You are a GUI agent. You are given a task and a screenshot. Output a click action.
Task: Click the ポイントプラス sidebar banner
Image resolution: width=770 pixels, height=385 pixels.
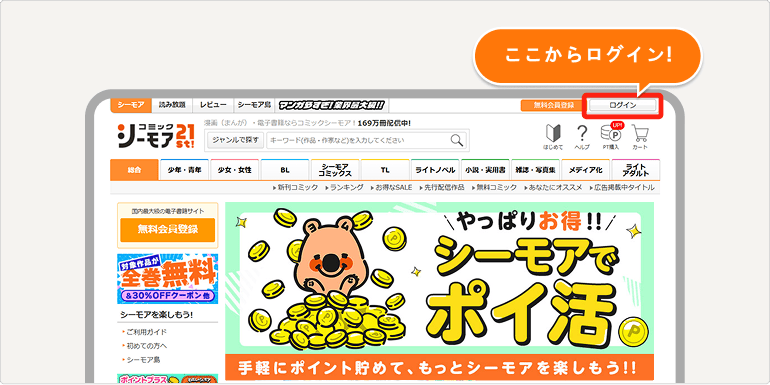point(167,379)
